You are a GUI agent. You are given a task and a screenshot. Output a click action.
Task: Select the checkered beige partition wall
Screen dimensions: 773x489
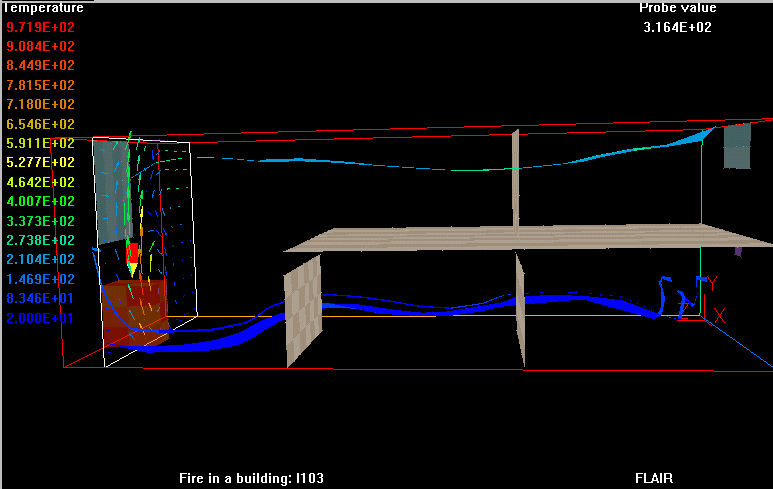click(303, 309)
